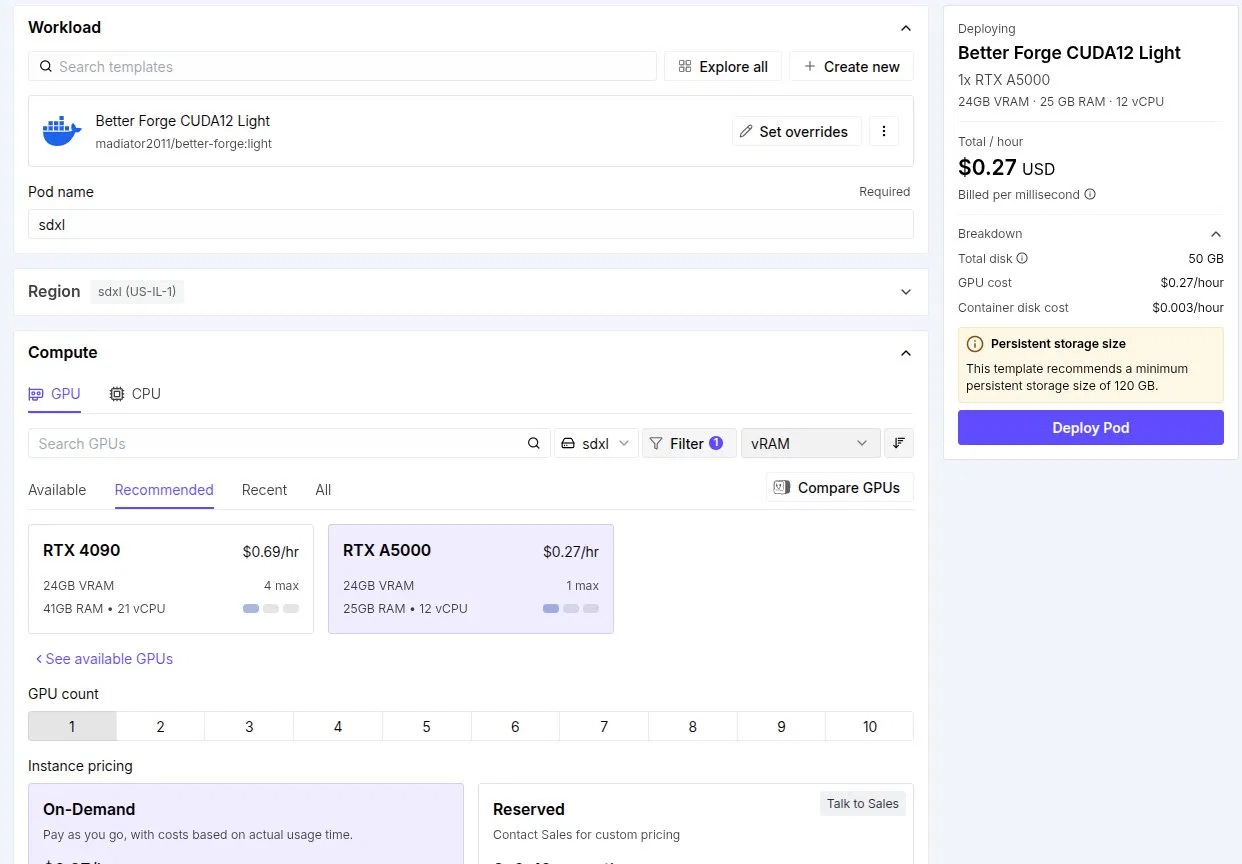The width and height of the screenshot is (1242, 864).
Task: Select the Available GPUs tab
Action: 57,490
